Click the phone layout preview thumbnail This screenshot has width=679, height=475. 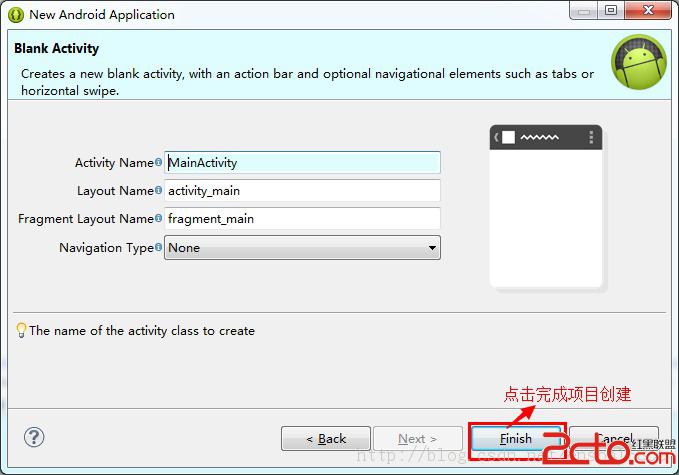(x=546, y=207)
